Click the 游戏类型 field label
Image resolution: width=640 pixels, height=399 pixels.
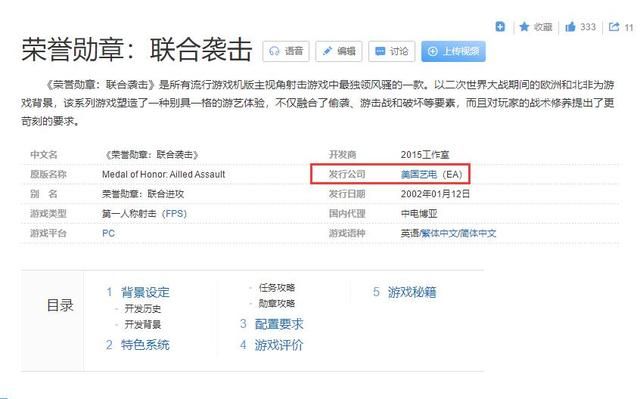tap(48, 214)
